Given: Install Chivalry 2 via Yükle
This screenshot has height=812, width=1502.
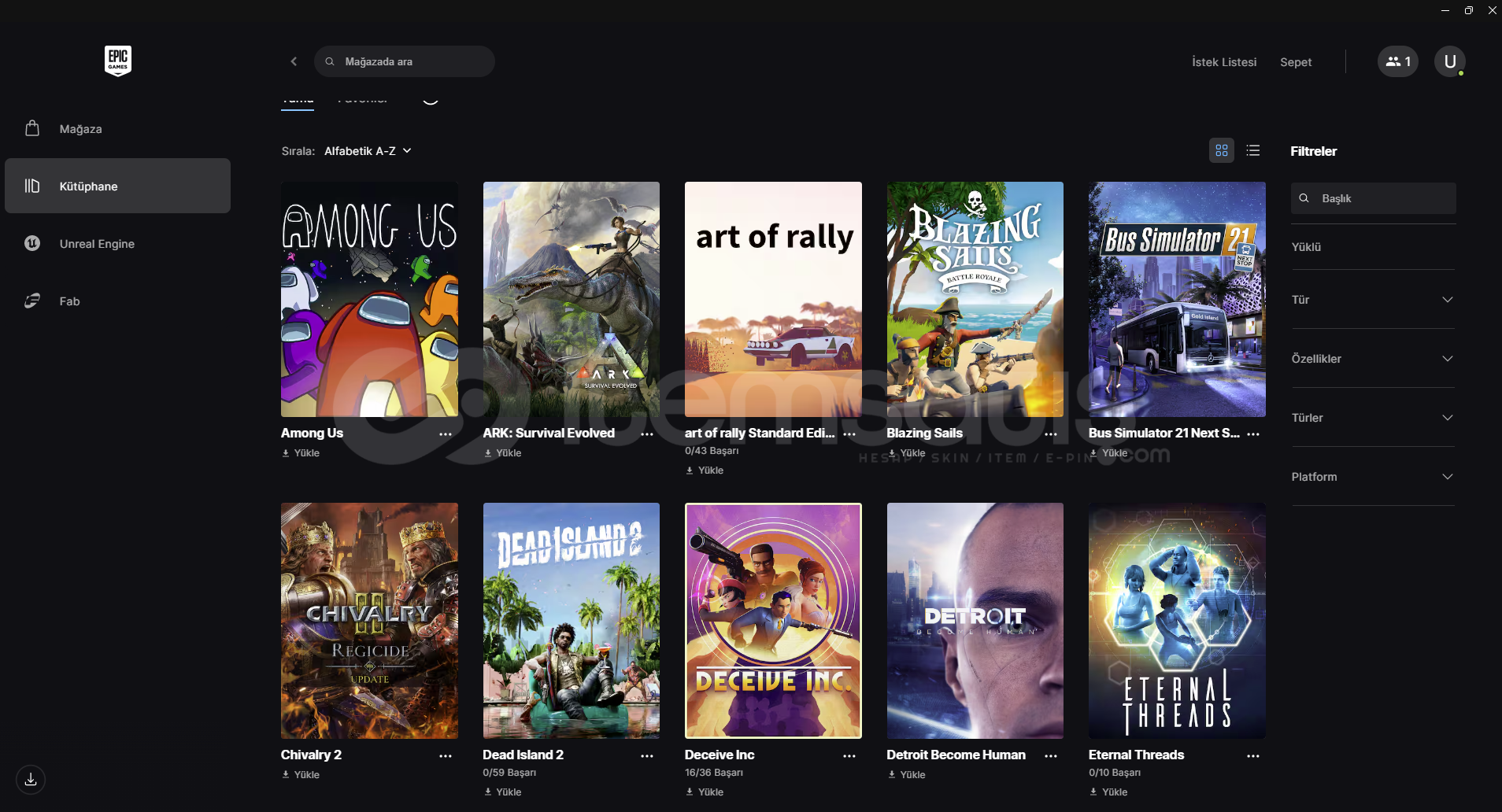Looking at the screenshot, I should tap(301, 775).
